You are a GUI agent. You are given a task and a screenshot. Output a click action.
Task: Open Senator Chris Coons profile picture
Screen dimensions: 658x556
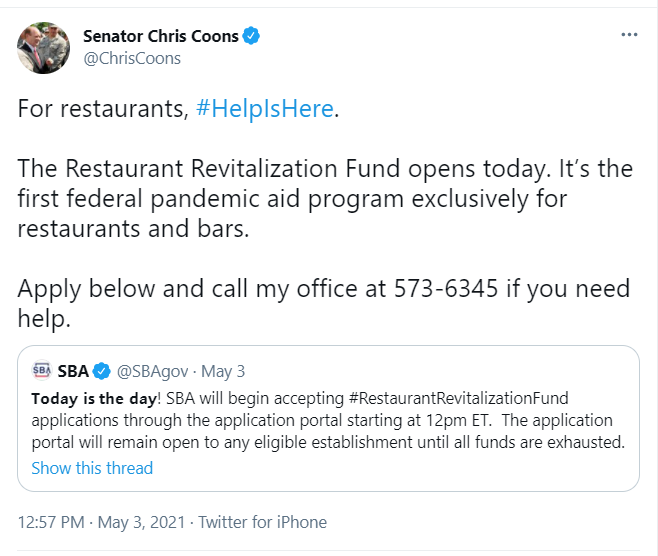pyautogui.click(x=43, y=48)
